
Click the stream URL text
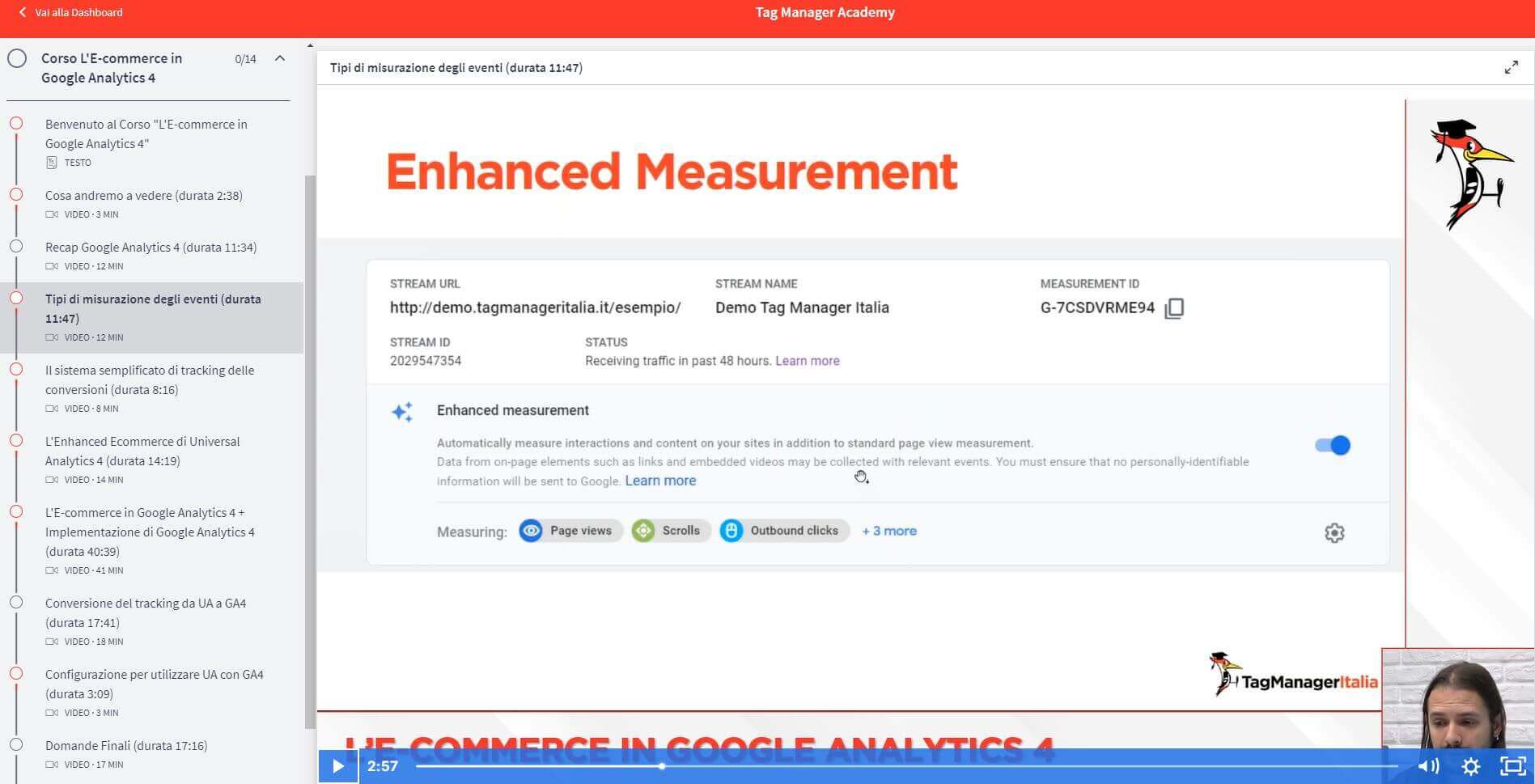(535, 307)
